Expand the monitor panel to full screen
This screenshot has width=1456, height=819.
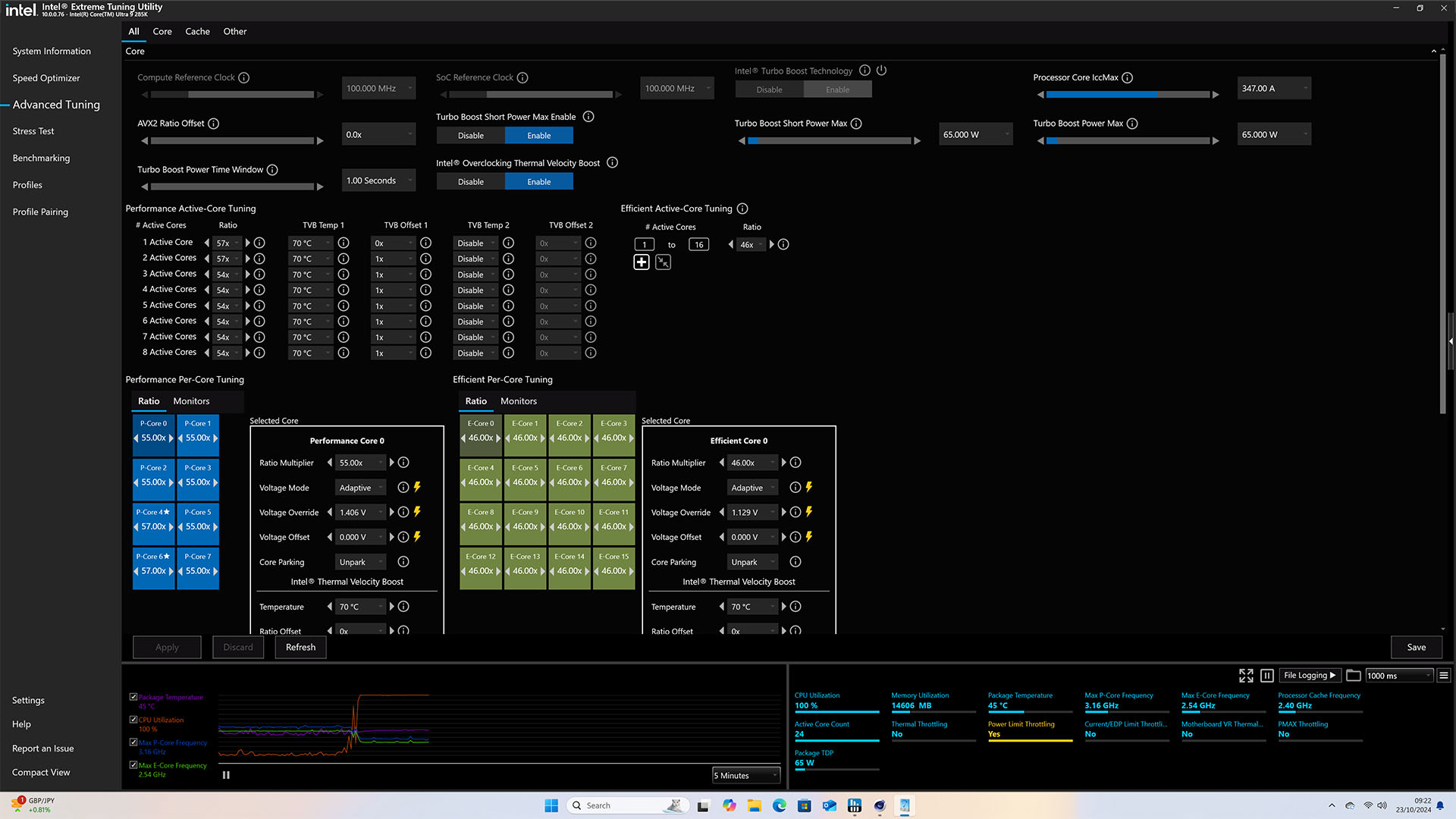(x=1246, y=676)
